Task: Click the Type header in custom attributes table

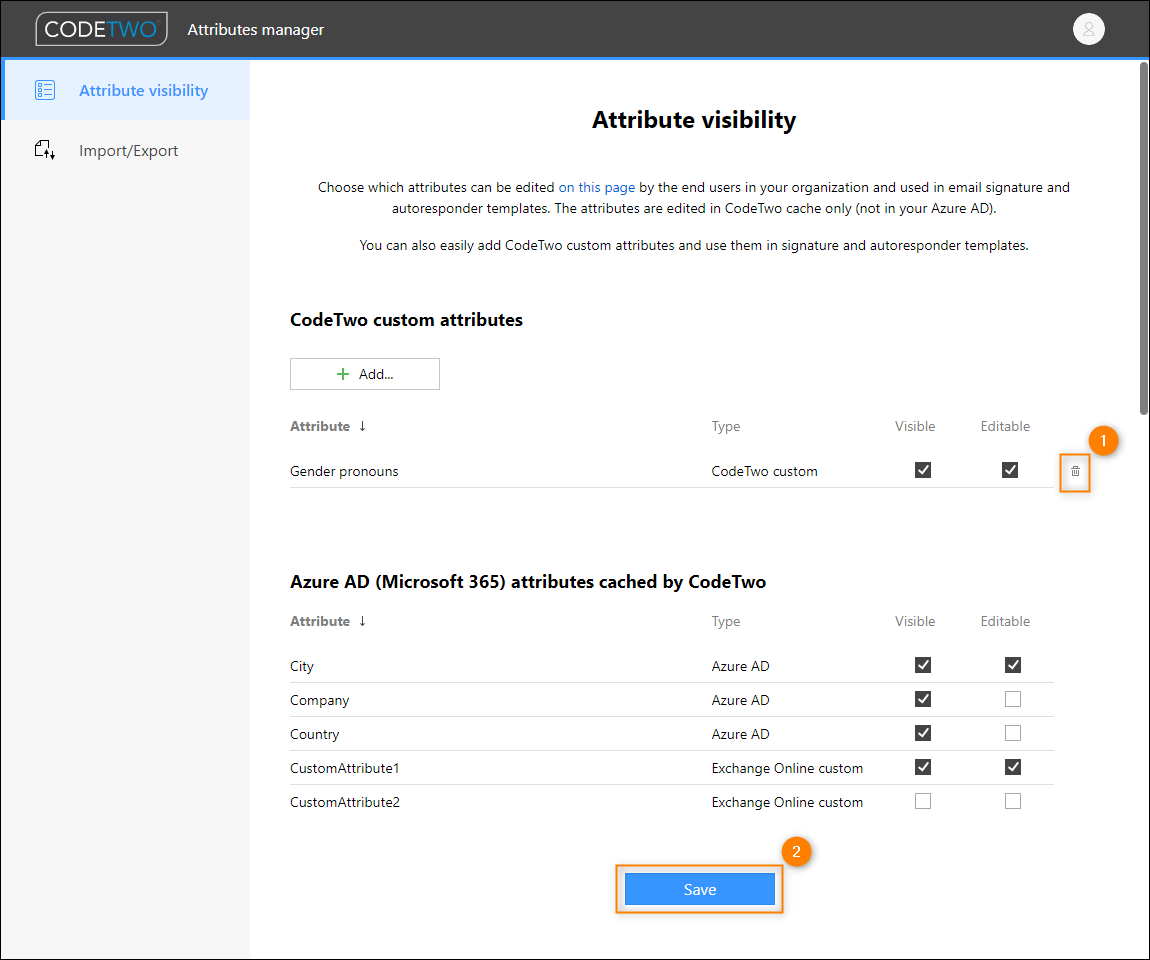Action: coord(725,426)
